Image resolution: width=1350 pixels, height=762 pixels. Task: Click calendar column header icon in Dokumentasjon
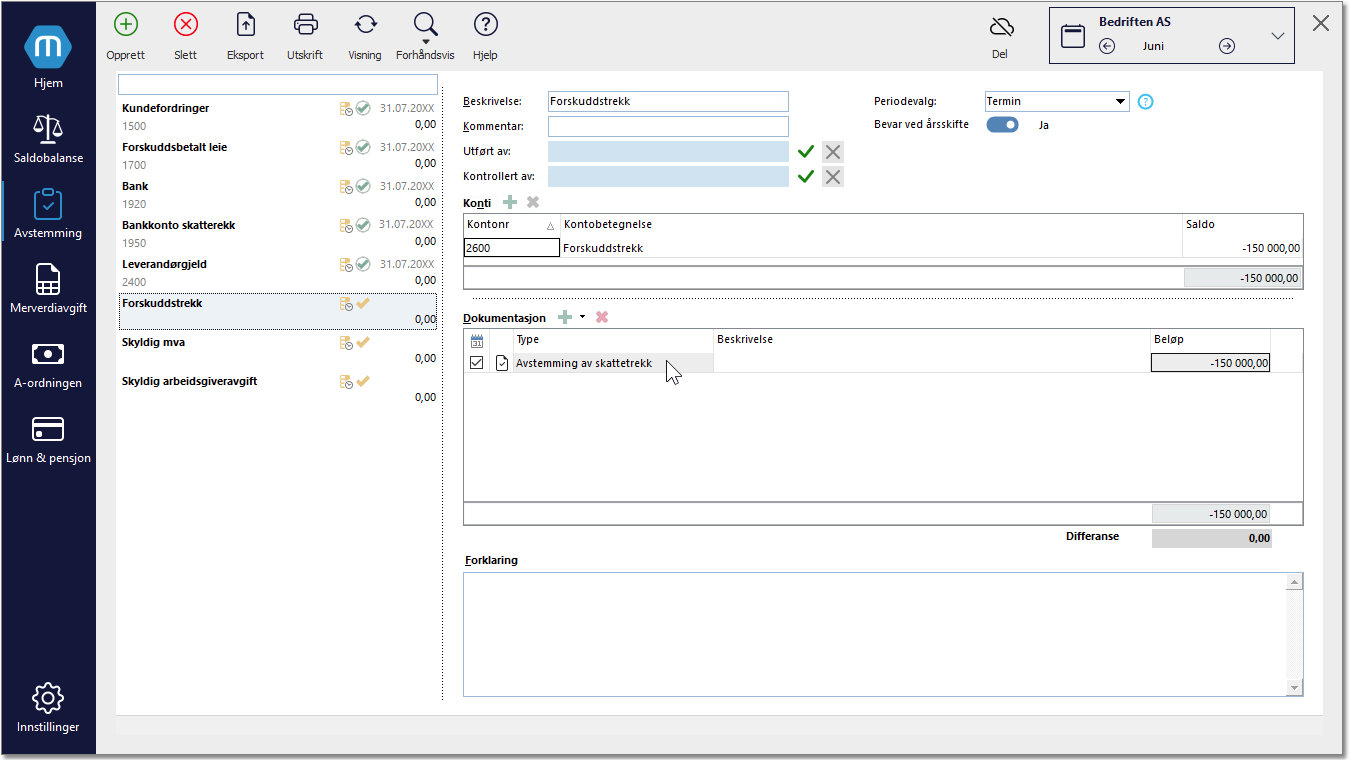point(477,340)
